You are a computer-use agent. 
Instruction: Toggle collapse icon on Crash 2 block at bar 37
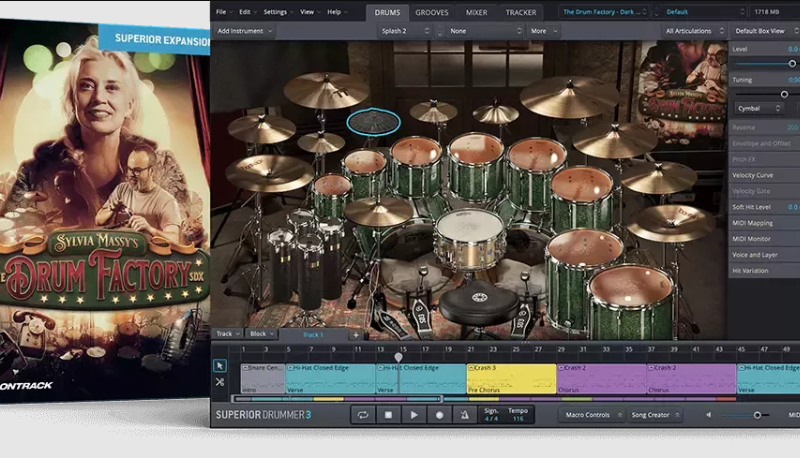pyautogui.click(x=651, y=367)
